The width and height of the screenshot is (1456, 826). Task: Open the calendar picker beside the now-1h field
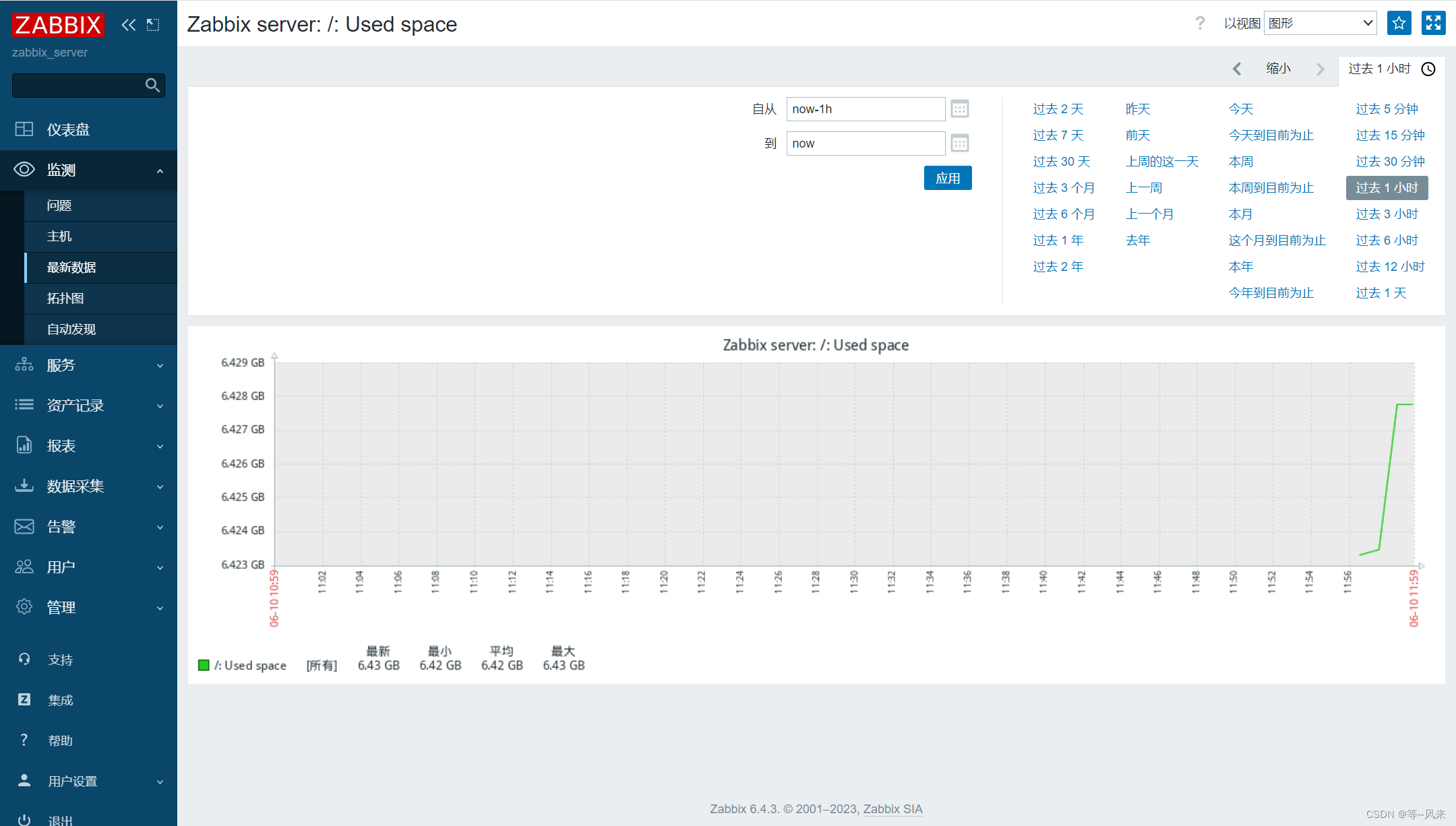point(960,108)
